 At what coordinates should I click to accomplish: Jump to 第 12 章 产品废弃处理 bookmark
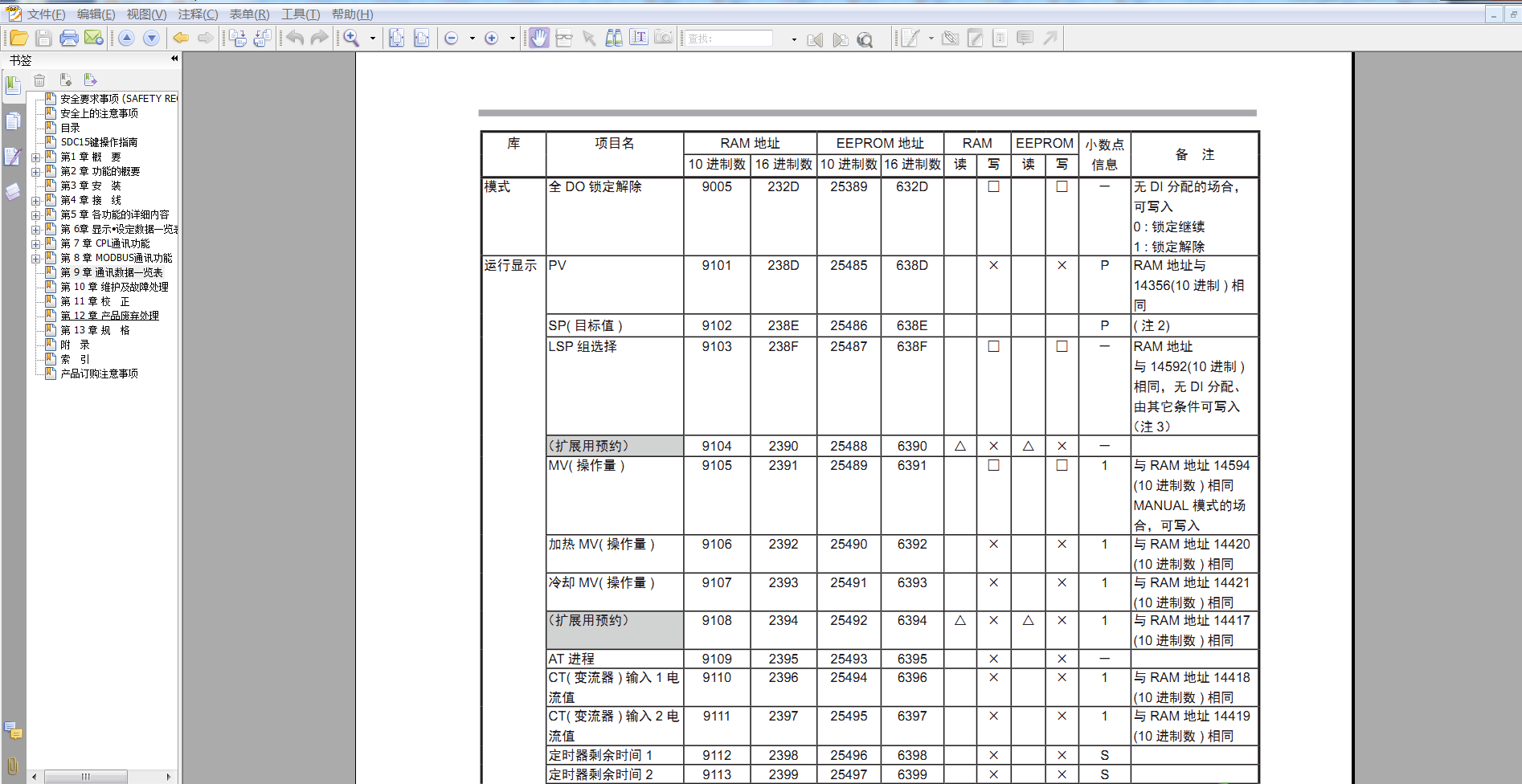point(109,316)
